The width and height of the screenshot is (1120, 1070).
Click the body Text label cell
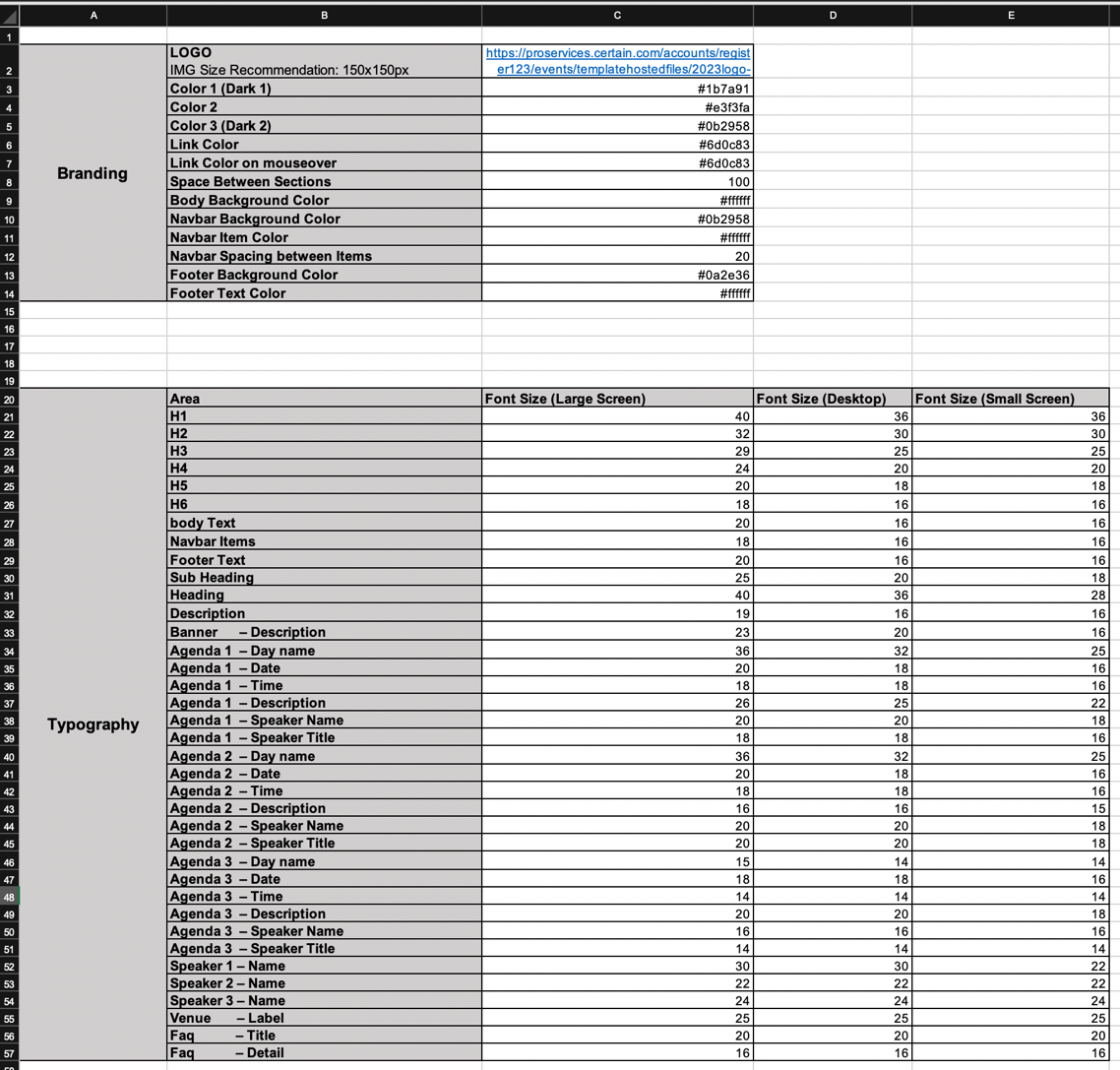click(324, 523)
